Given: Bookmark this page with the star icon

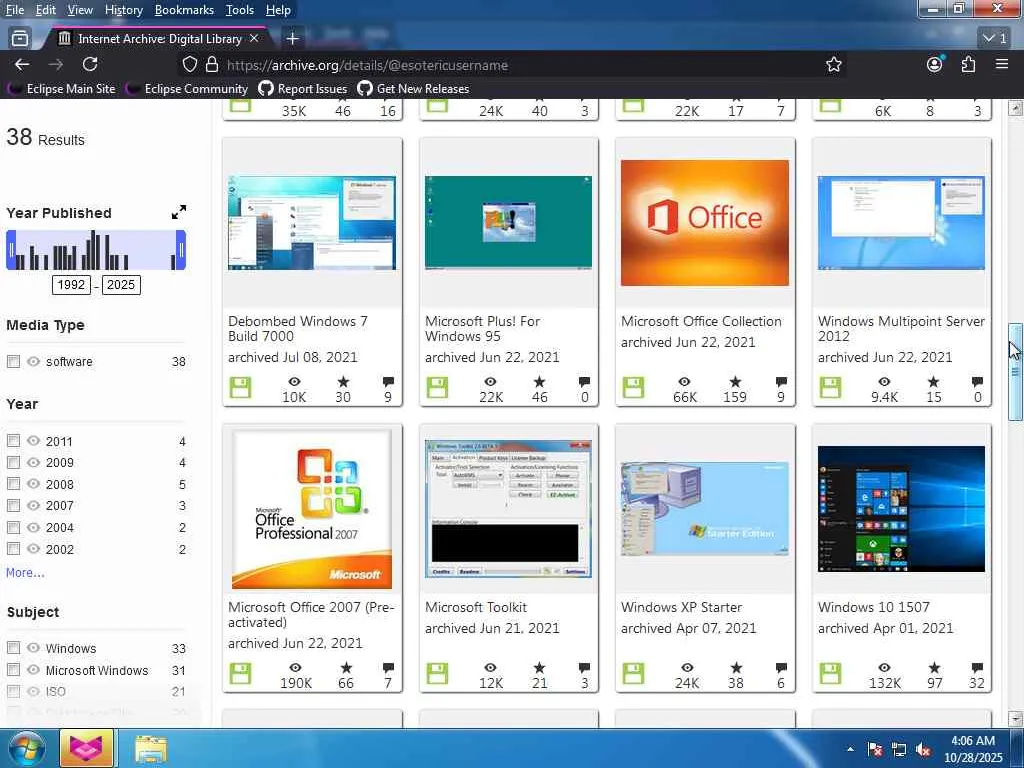Looking at the screenshot, I should [833, 64].
